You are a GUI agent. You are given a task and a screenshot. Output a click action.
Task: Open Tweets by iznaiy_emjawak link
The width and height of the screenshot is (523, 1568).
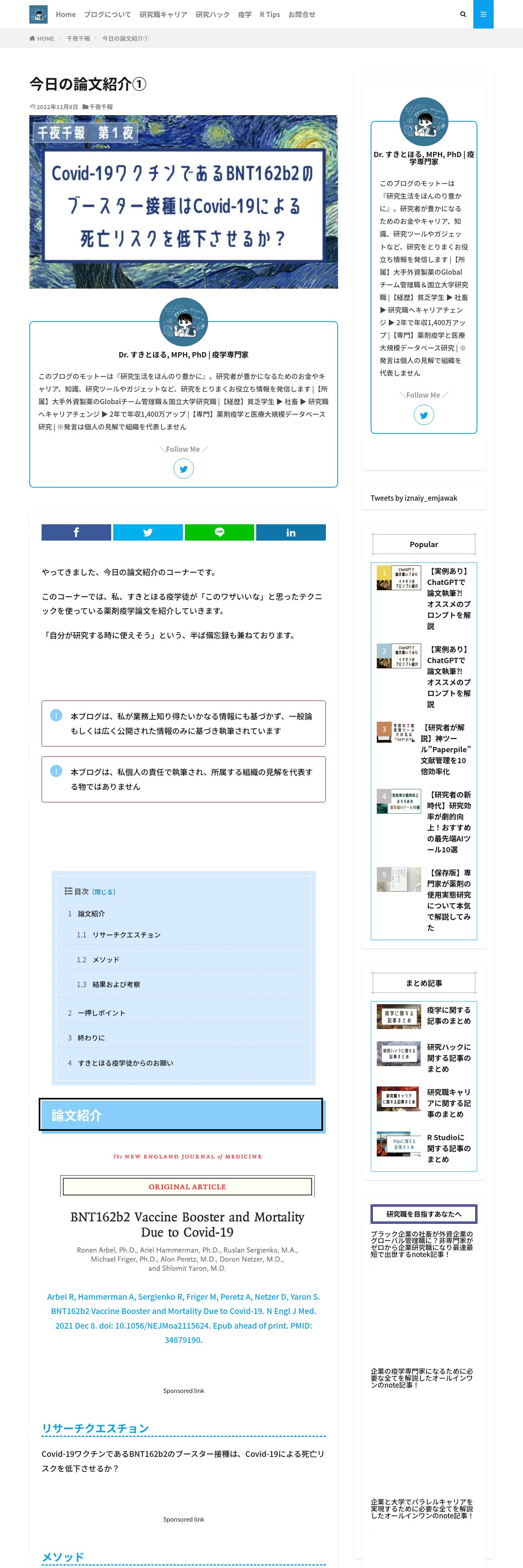click(x=414, y=498)
